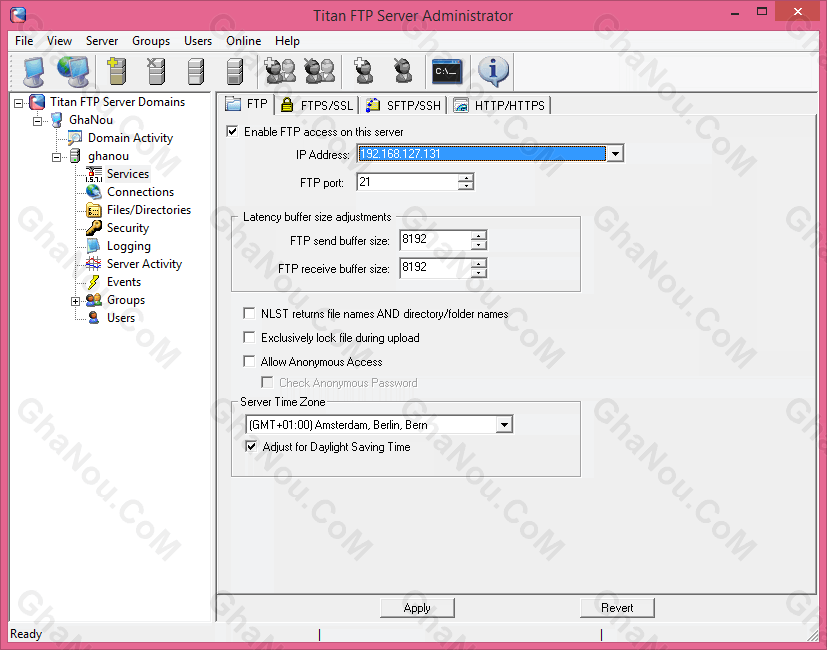Click the add server icon with yellow plus
The image size is (827, 650).
click(117, 71)
